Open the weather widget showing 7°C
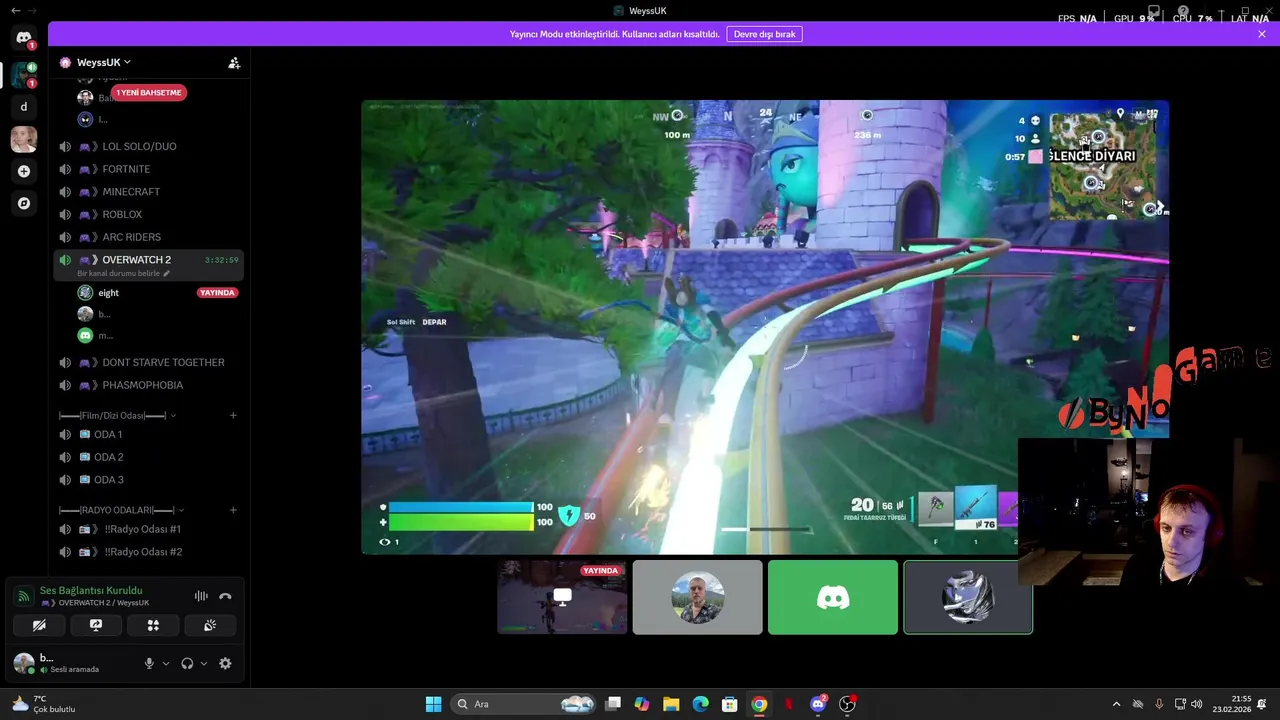This screenshot has height=720, width=1280. click(42, 704)
